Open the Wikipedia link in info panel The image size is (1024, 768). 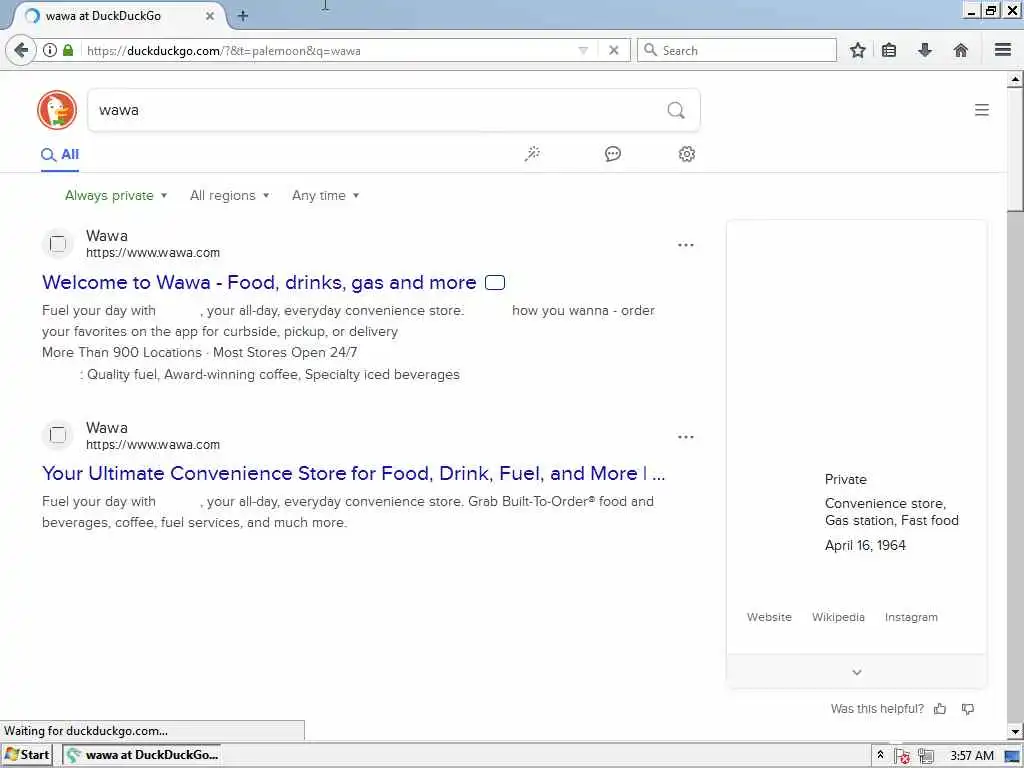tap(838, 617)
